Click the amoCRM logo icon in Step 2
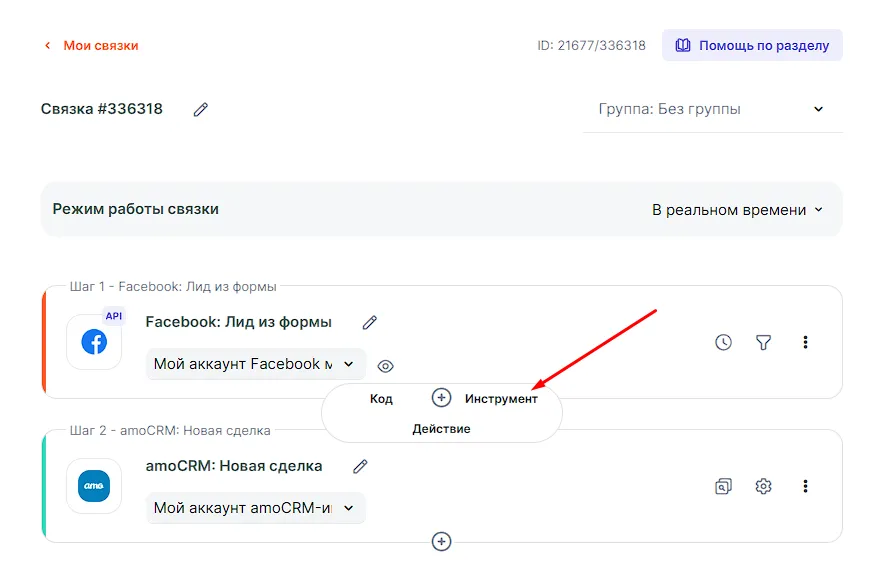 (94, 486)
